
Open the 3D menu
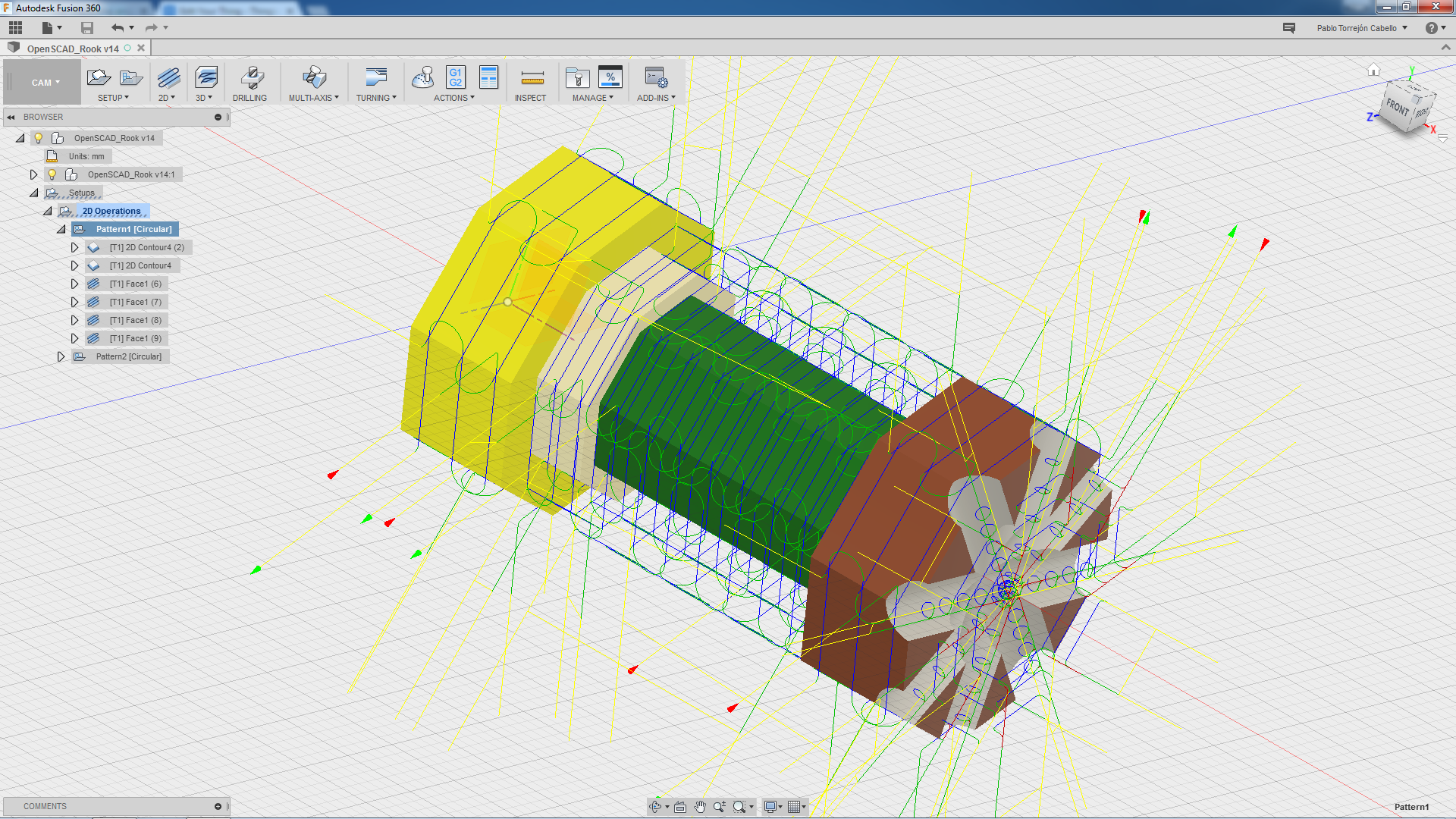204,98
